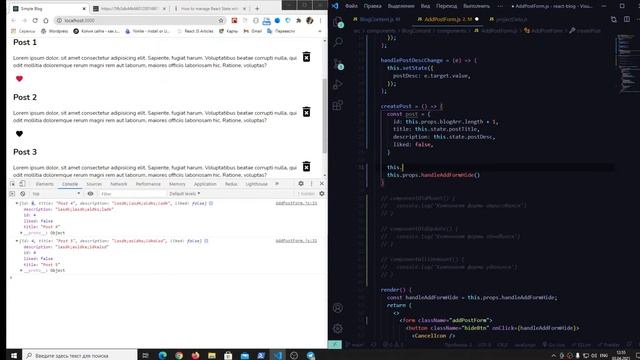Split the VS Code editor right
Screen dimensions: 640x360
627,19
